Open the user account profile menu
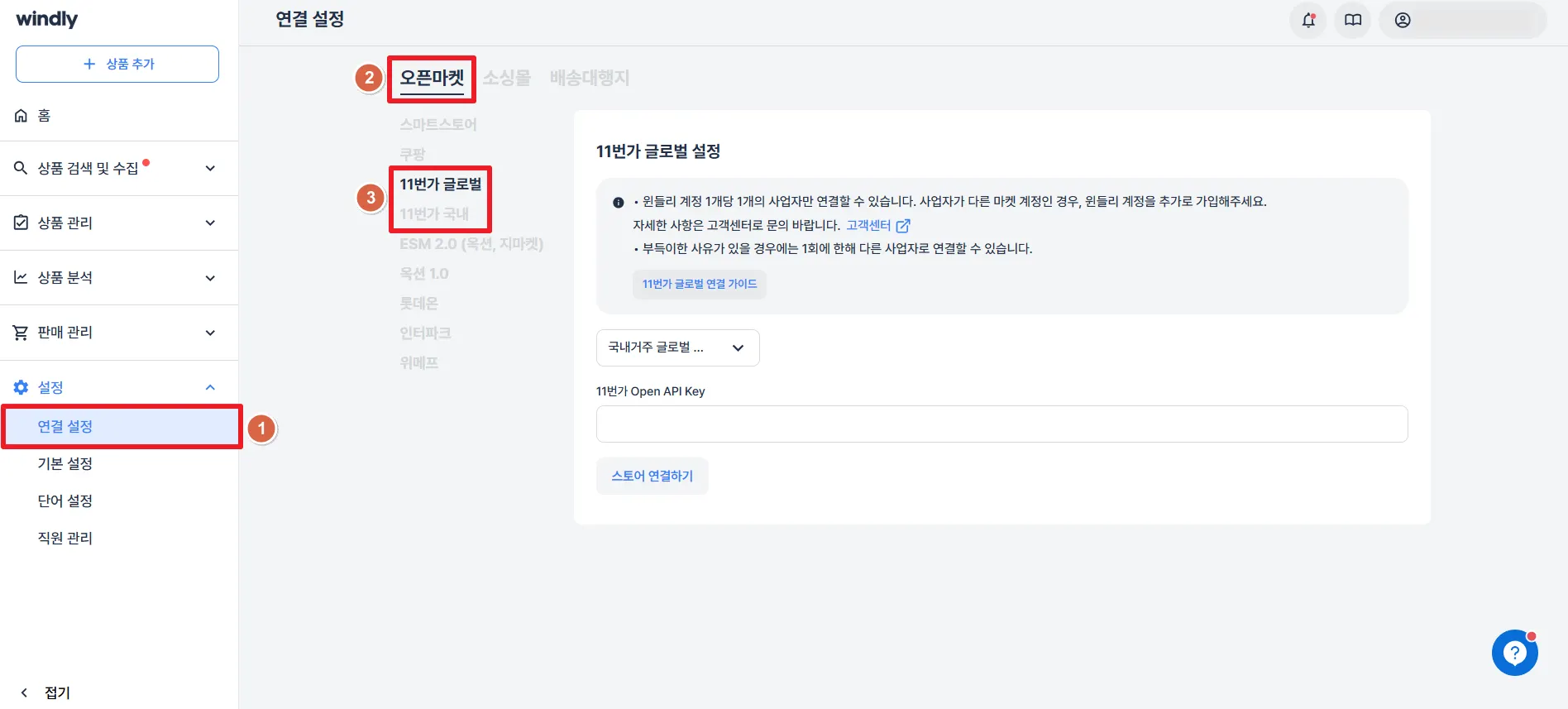The height and width of the screenshot is (709, 1568). pos(1462,21)
